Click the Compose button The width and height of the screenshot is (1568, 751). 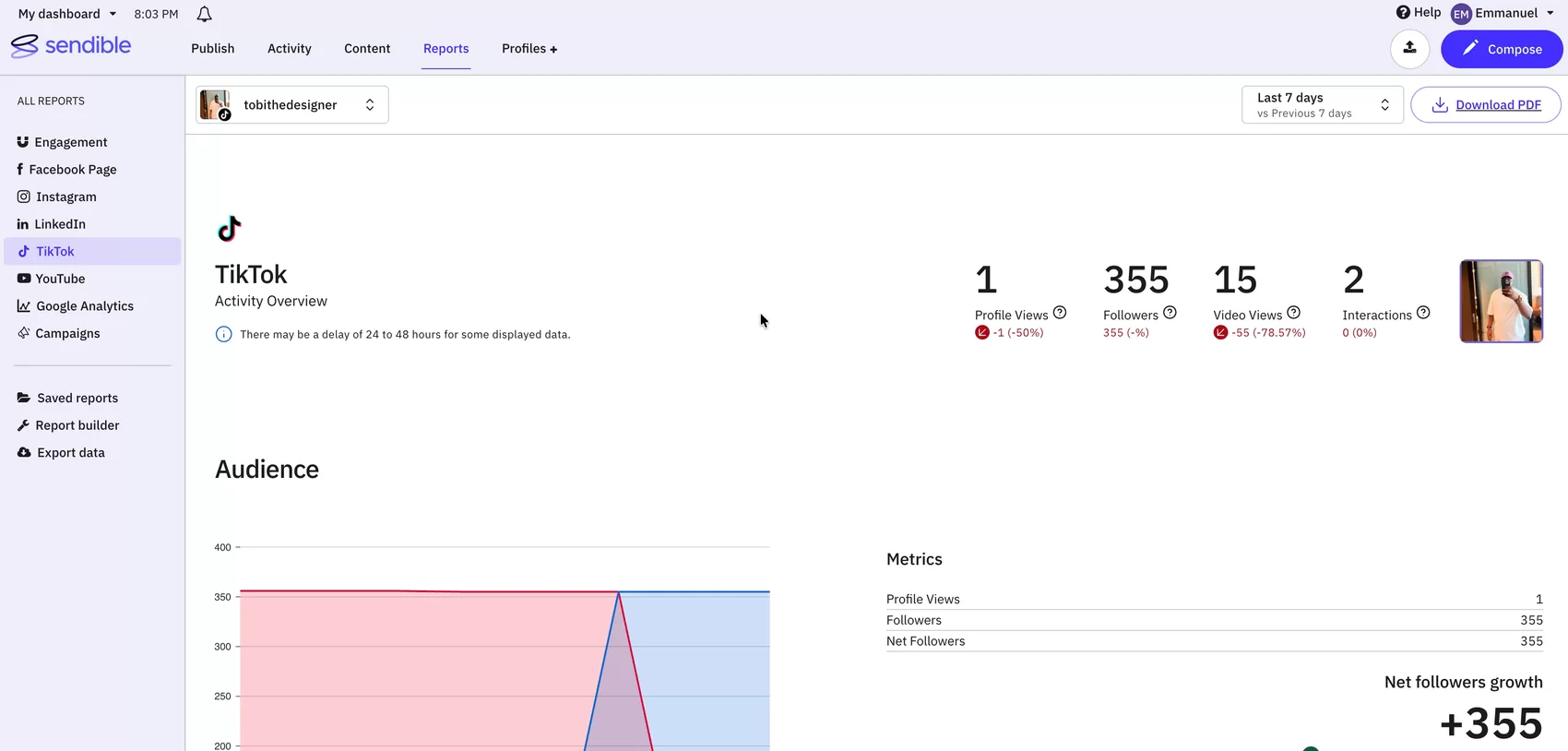tap(1502, 49)
